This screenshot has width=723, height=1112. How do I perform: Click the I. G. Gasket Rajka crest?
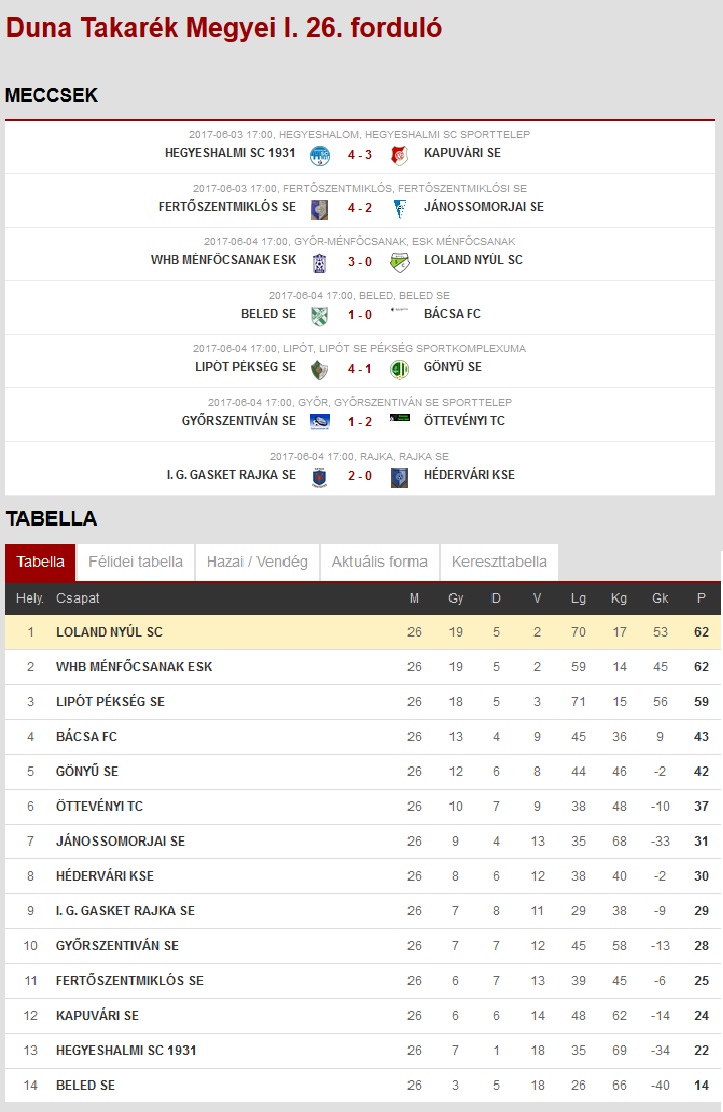(320, 477)
